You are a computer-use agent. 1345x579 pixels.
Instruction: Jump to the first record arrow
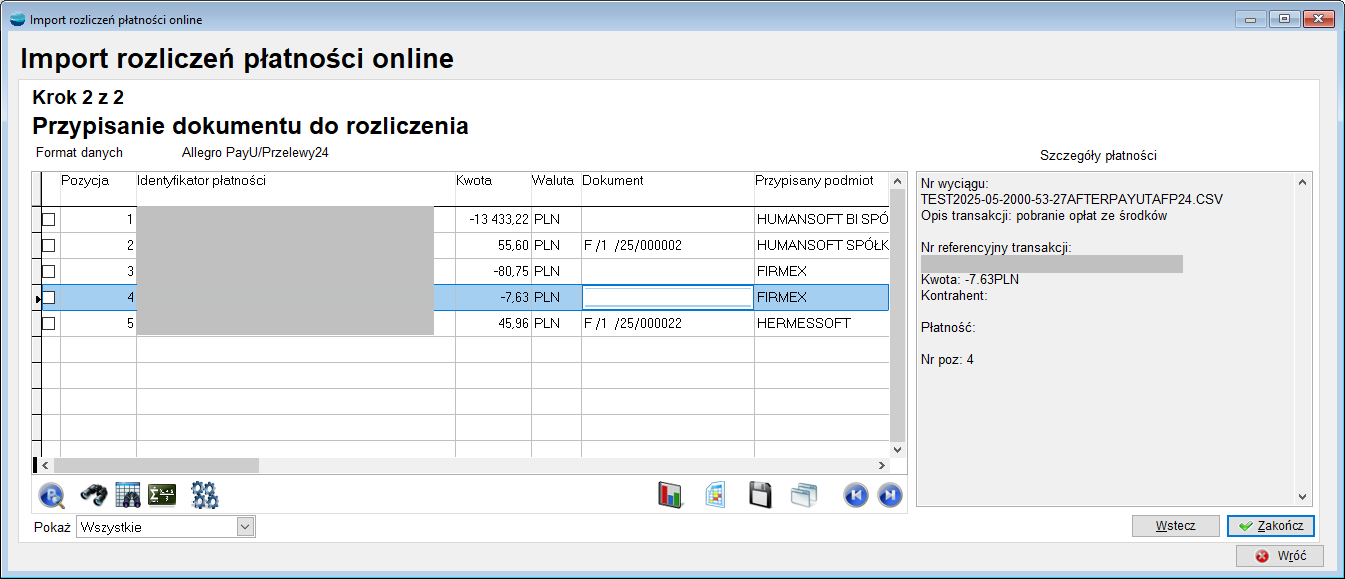855,495
